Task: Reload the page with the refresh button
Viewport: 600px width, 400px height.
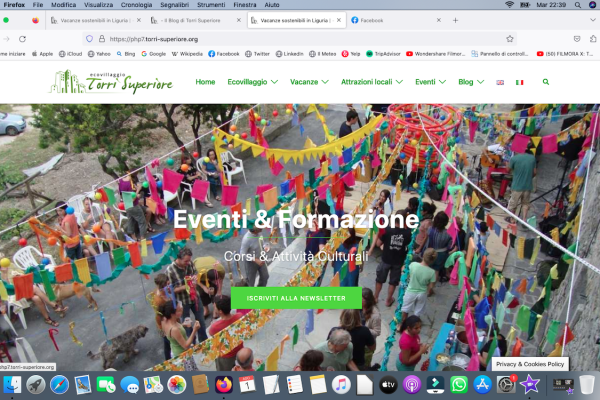Action: [x=22, y=39]
